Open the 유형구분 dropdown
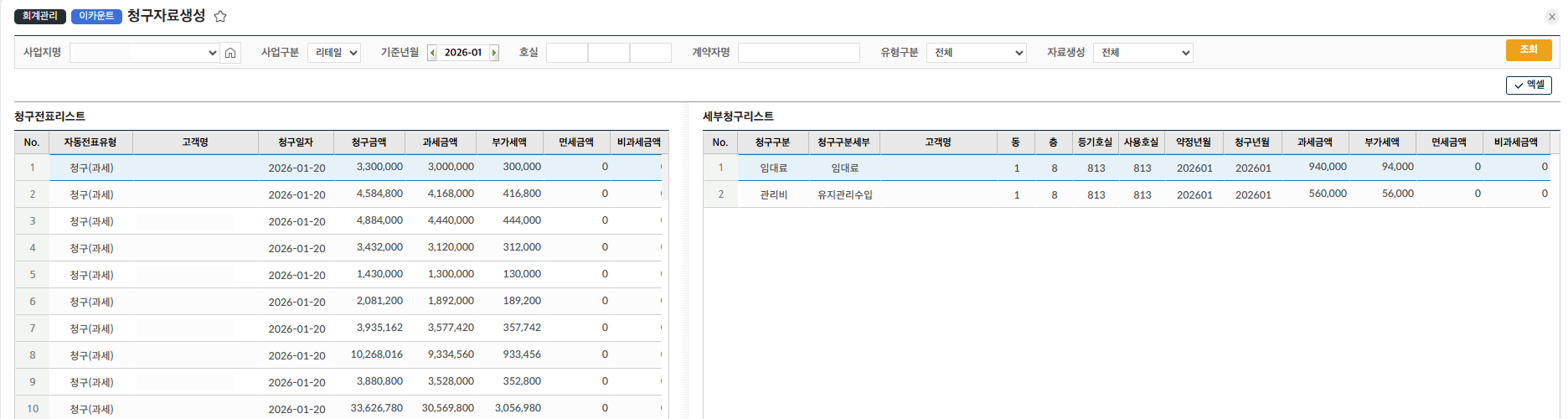This screenshot has width=1568, height=419. click(977, 53)
